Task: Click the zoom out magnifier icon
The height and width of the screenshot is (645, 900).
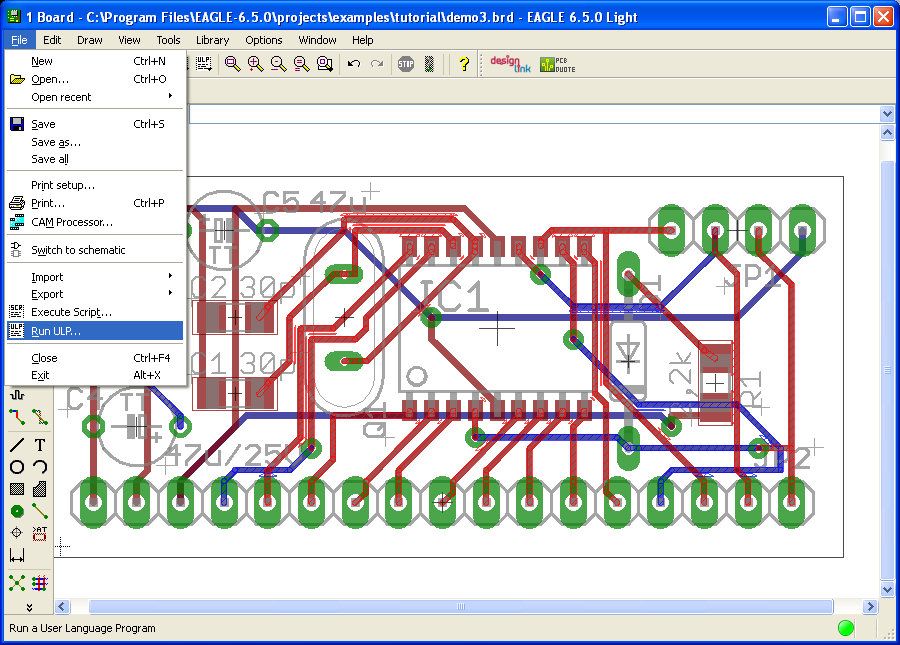Action: click(x=278, y=64)
